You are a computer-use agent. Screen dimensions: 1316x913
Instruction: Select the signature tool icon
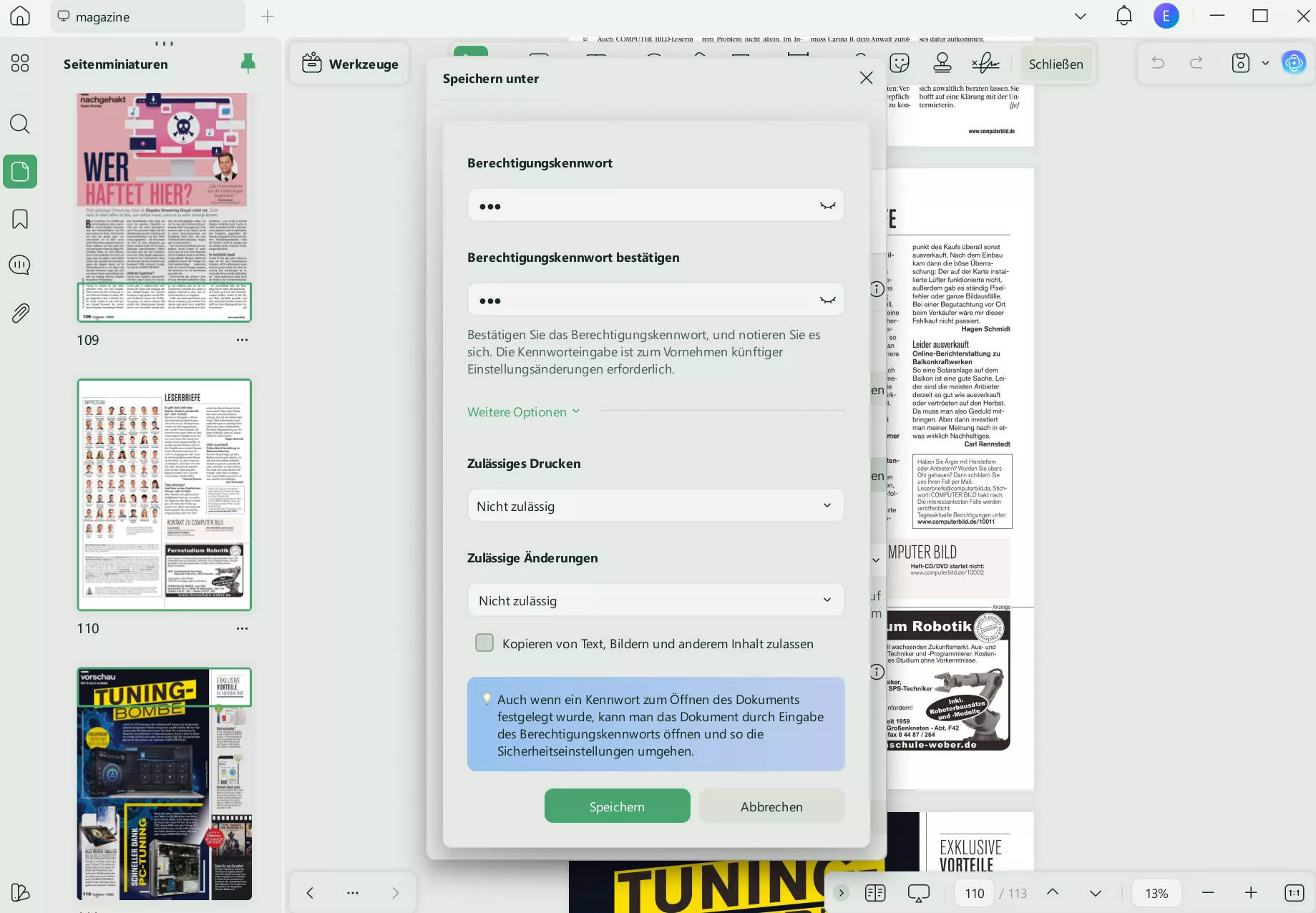pyautogui.click(x=985, y=64)
